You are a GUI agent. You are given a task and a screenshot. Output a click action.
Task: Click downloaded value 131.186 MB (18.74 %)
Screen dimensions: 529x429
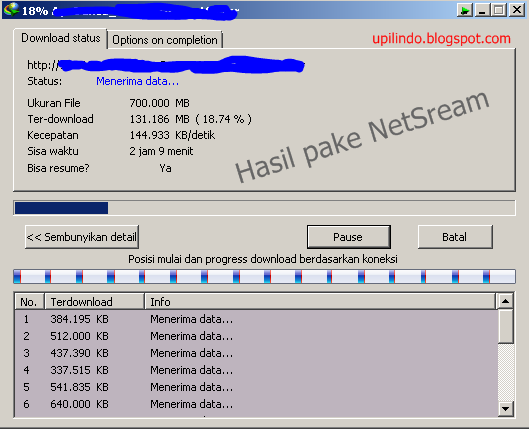point(191,119)
